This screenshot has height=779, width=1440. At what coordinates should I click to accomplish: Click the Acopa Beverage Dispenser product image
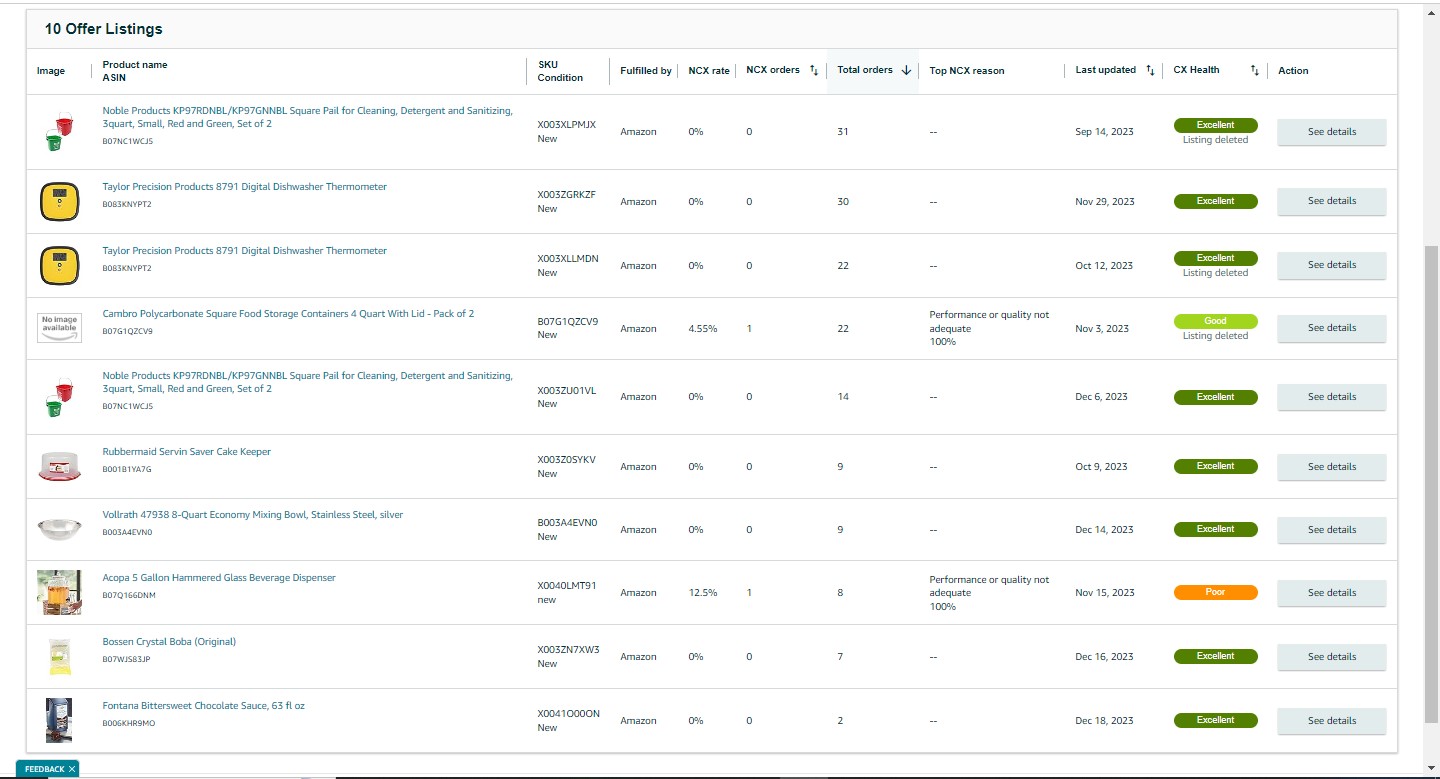point(59,592)
